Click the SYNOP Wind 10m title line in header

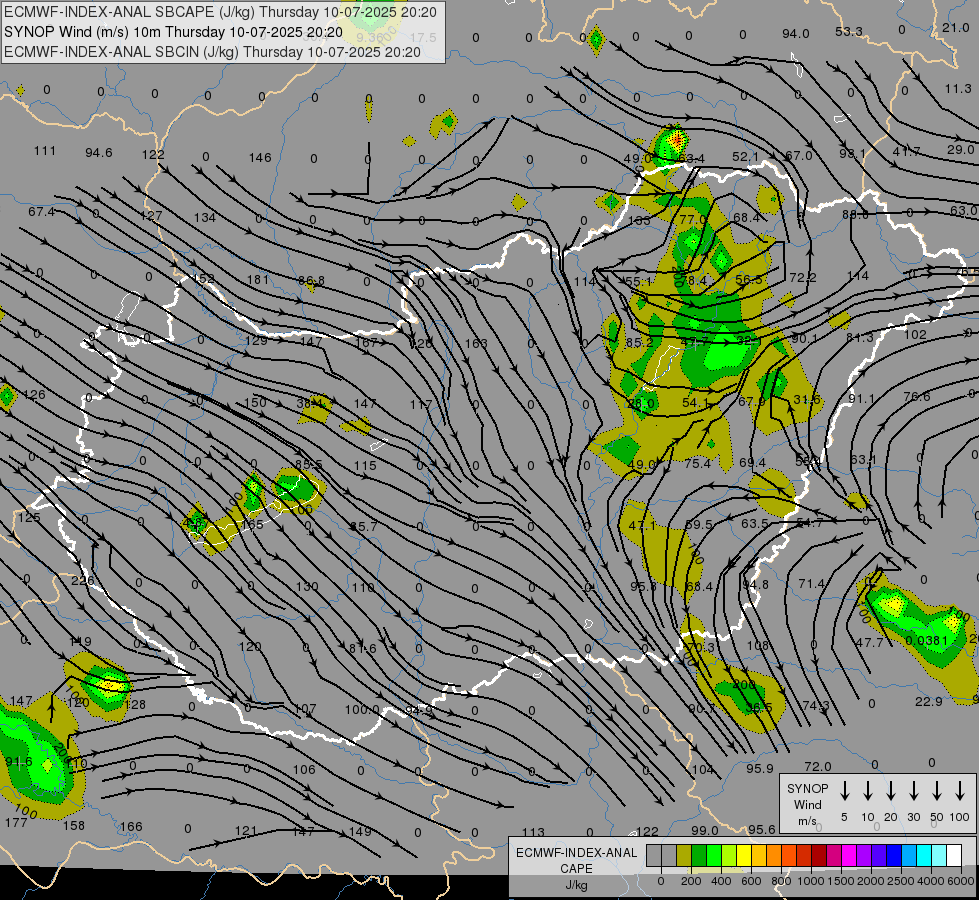point(173,32)
